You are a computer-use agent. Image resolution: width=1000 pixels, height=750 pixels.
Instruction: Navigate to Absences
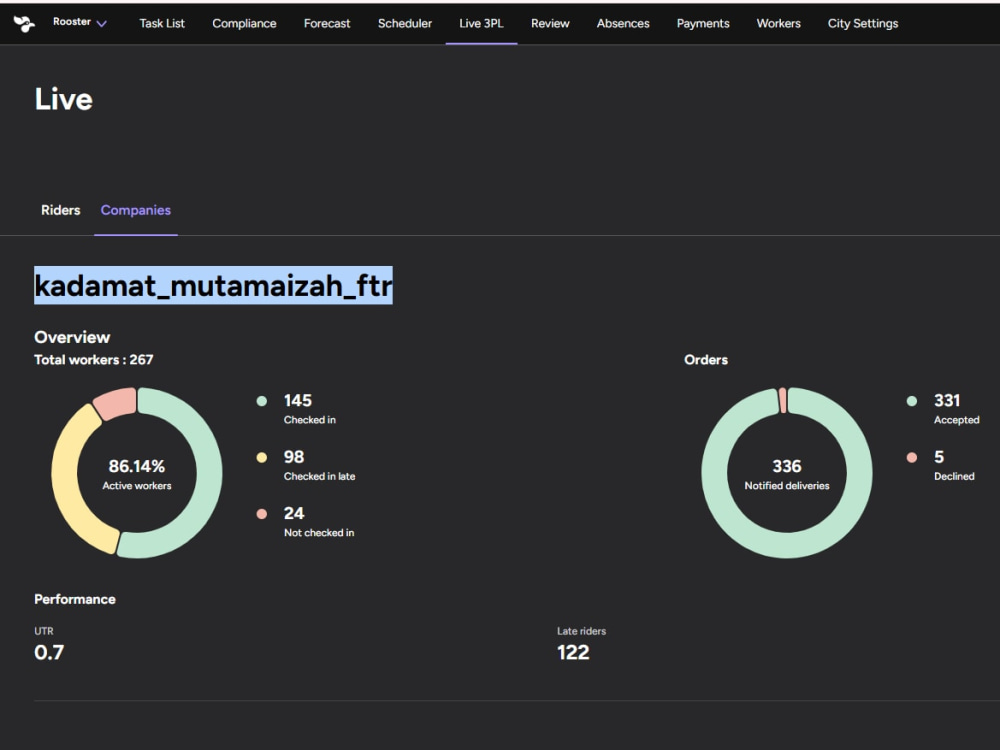click(x=623, y=24)
